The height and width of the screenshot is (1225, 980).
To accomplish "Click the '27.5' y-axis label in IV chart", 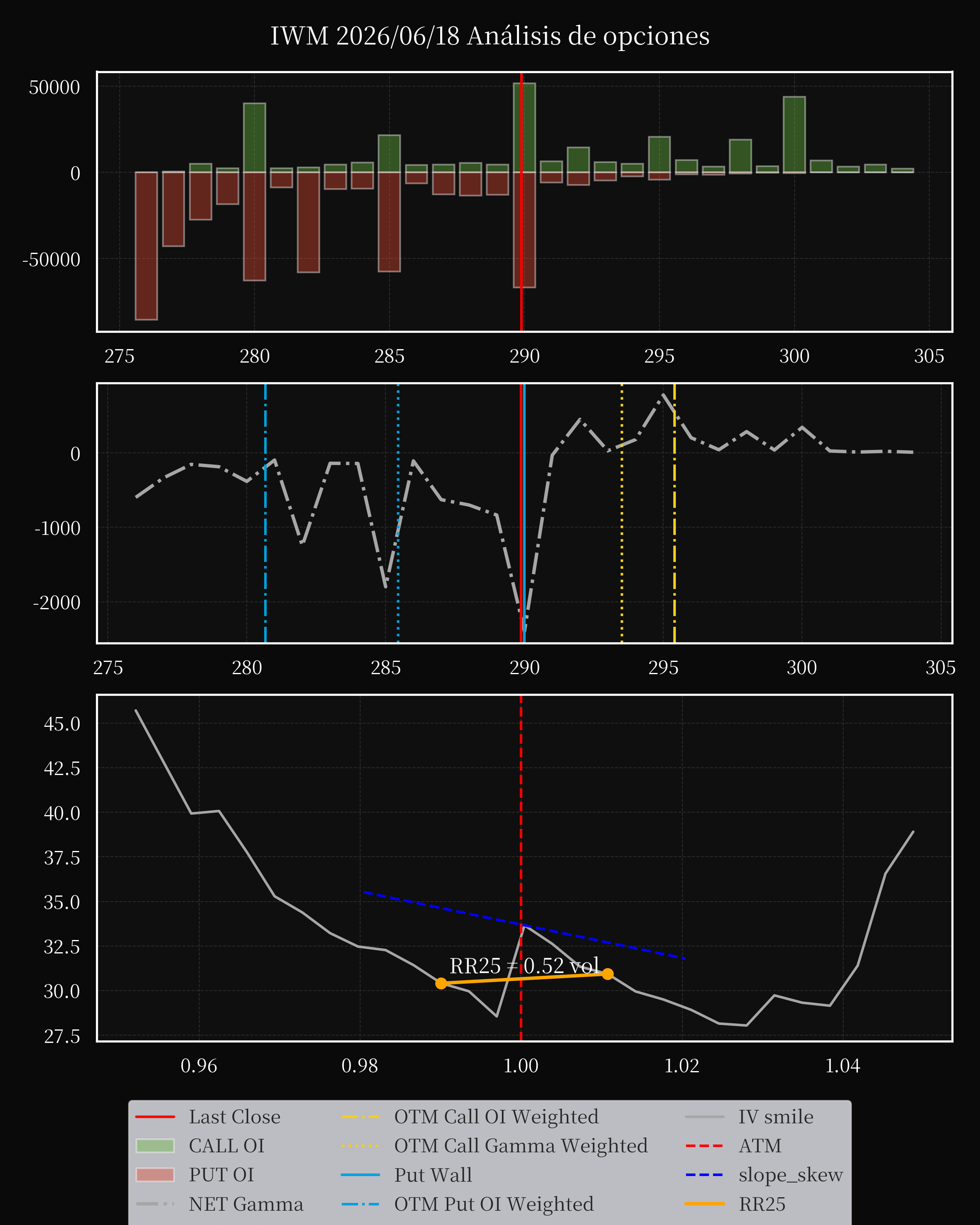I will coord(62,1036).
